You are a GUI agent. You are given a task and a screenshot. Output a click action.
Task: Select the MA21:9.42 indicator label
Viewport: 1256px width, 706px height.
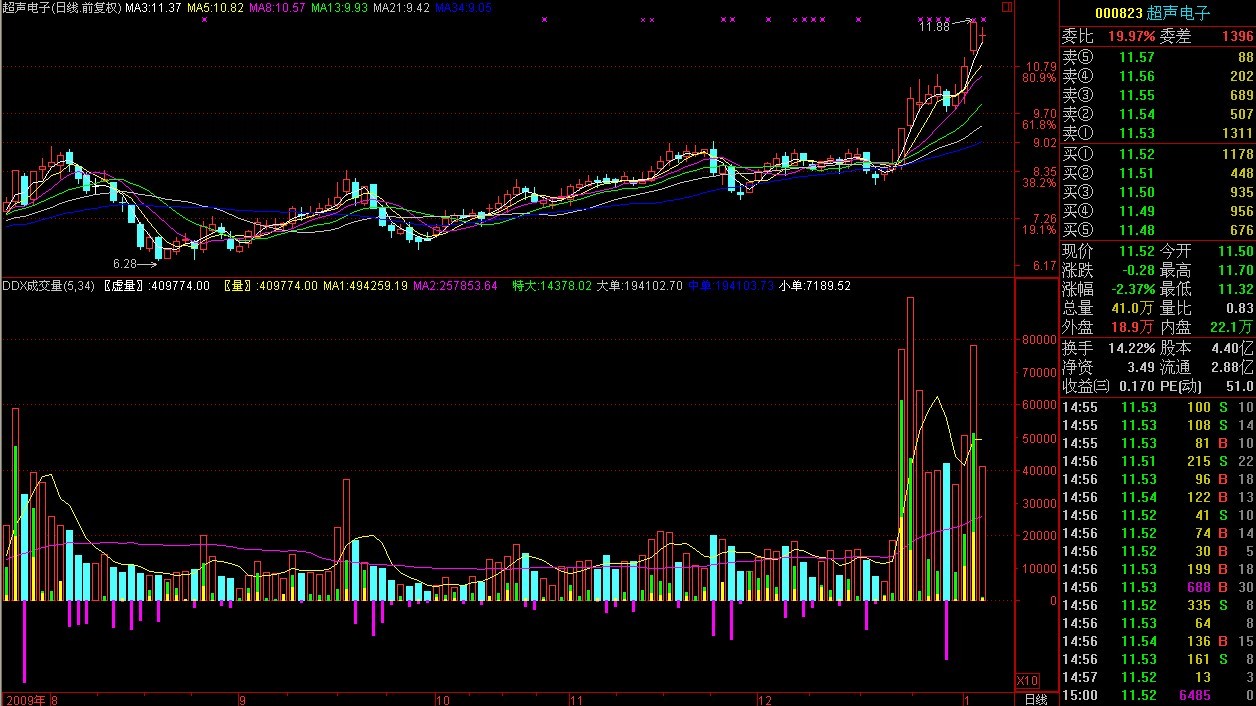coord(402,8)
